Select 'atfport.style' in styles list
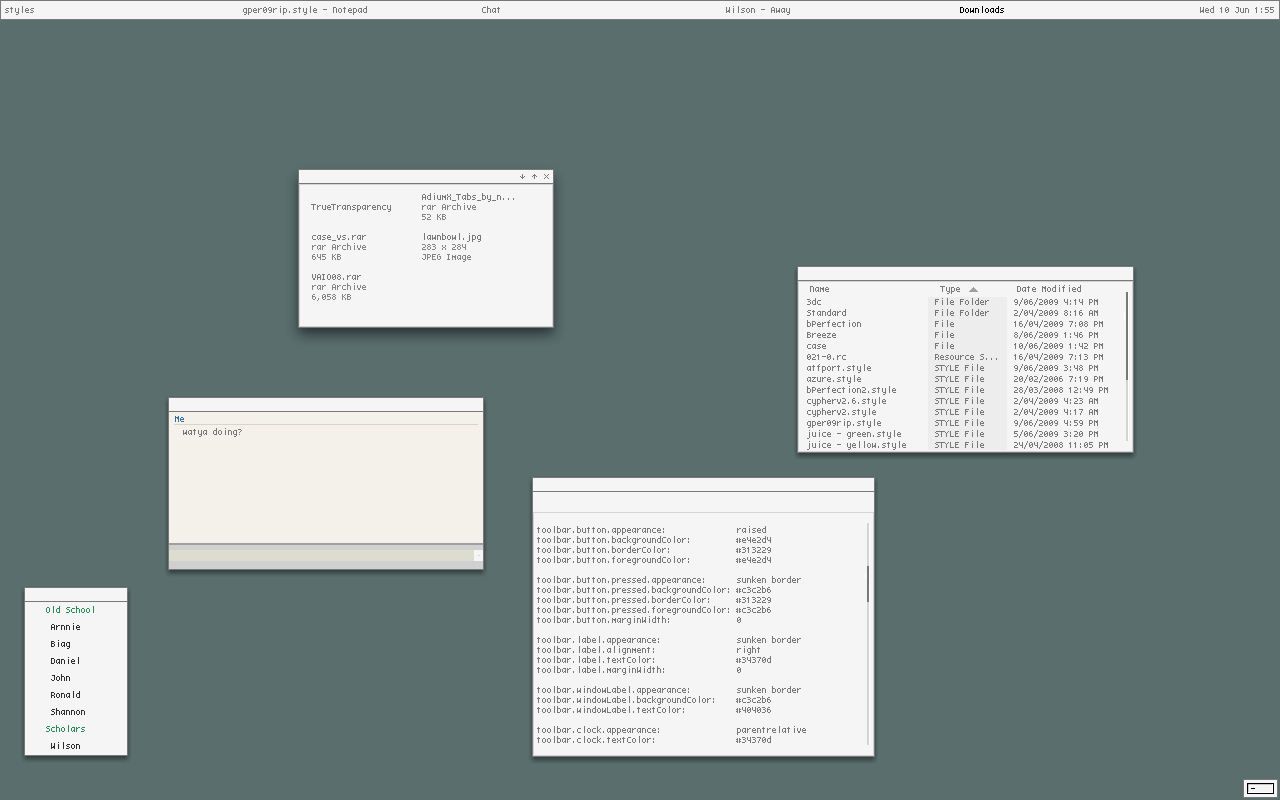This screenshot has width=1280, height=800. [838, 368]
